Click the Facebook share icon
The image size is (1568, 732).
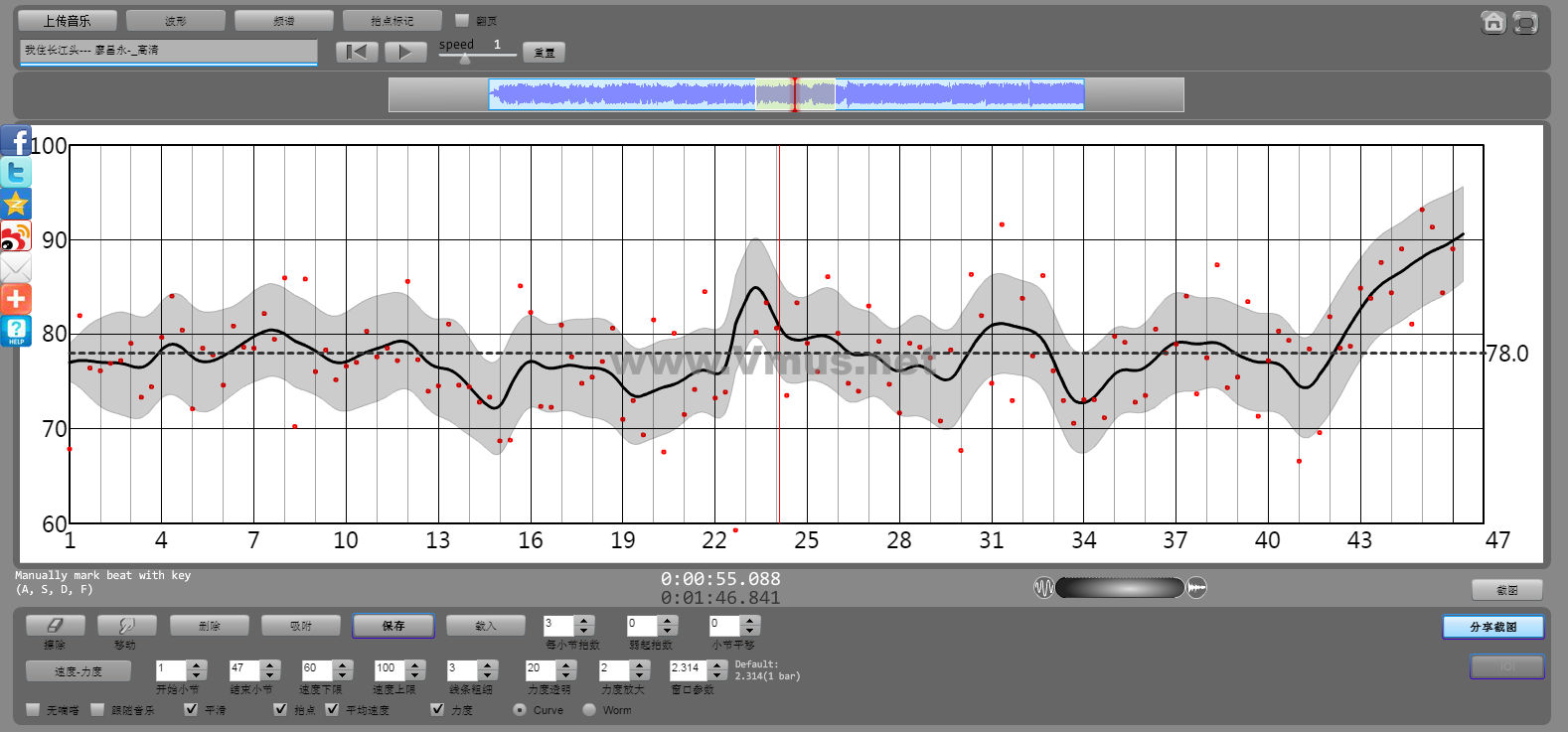[16, 140]
